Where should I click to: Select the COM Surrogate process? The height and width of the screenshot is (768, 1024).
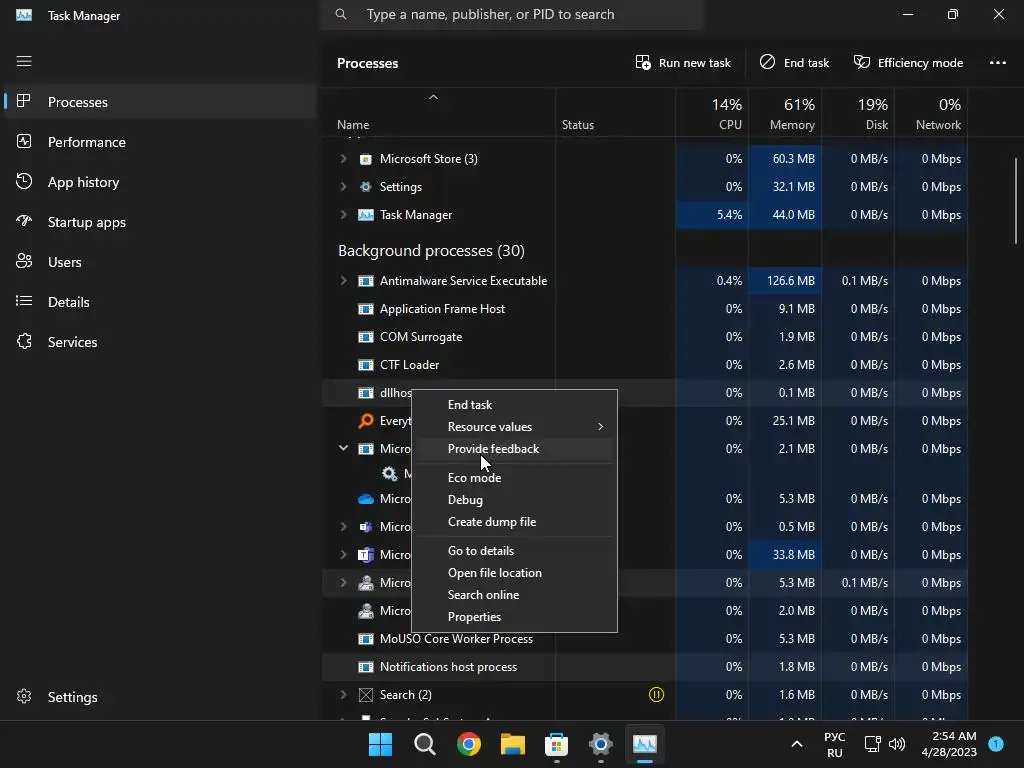point(645,337)
